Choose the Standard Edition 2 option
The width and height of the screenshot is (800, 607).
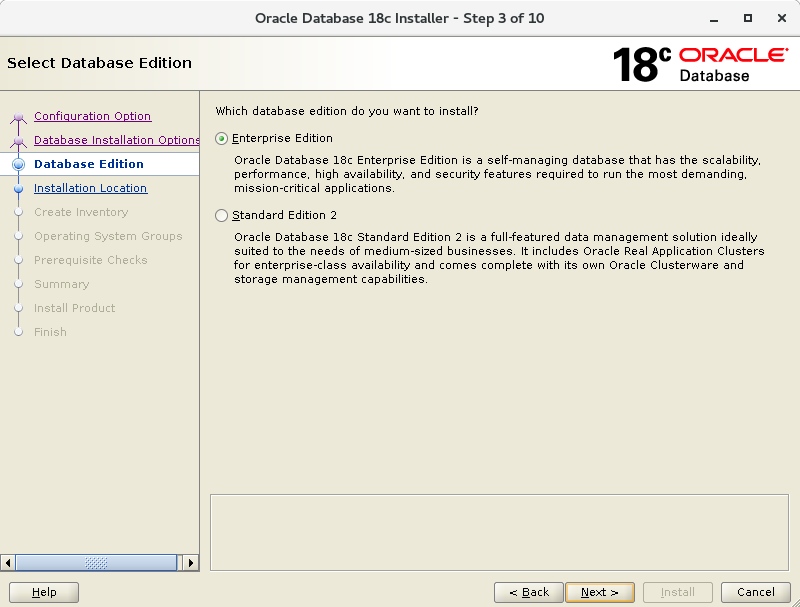tap(221, 215)
